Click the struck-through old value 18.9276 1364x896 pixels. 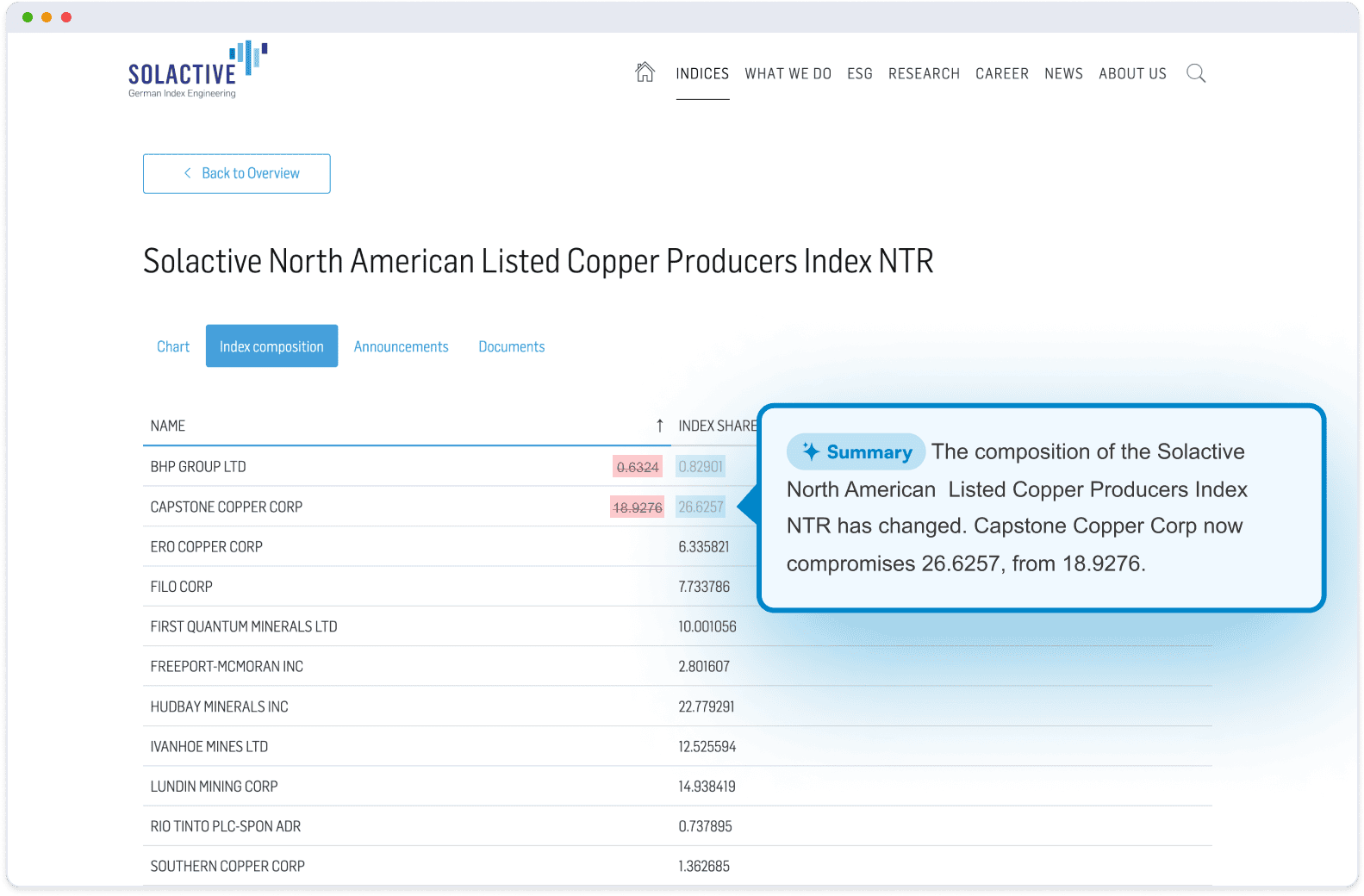coord(638,507)
